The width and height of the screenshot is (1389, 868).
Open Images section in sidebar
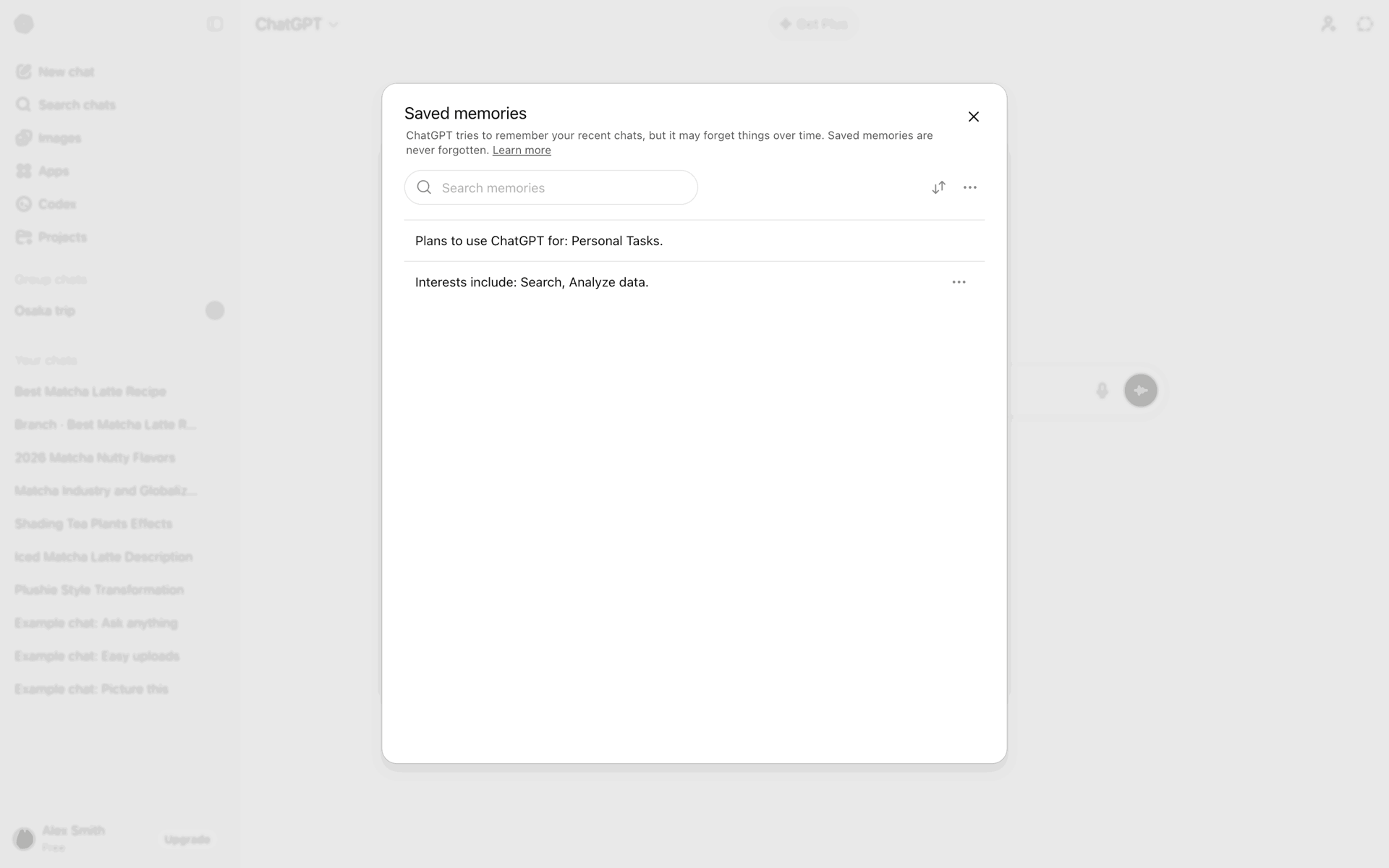[x=119, y=138]
